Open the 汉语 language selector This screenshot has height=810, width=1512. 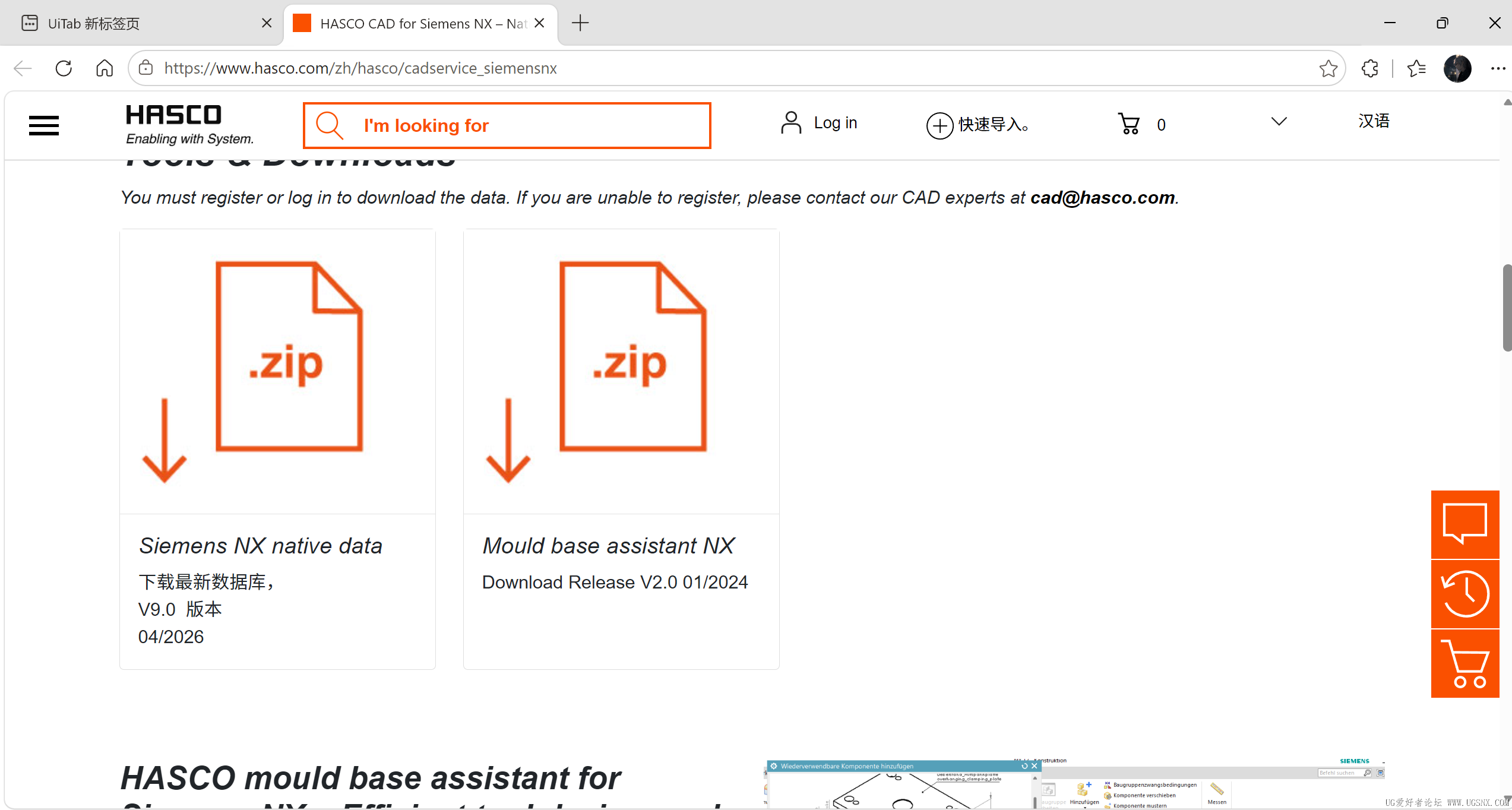click(1374, 121)
